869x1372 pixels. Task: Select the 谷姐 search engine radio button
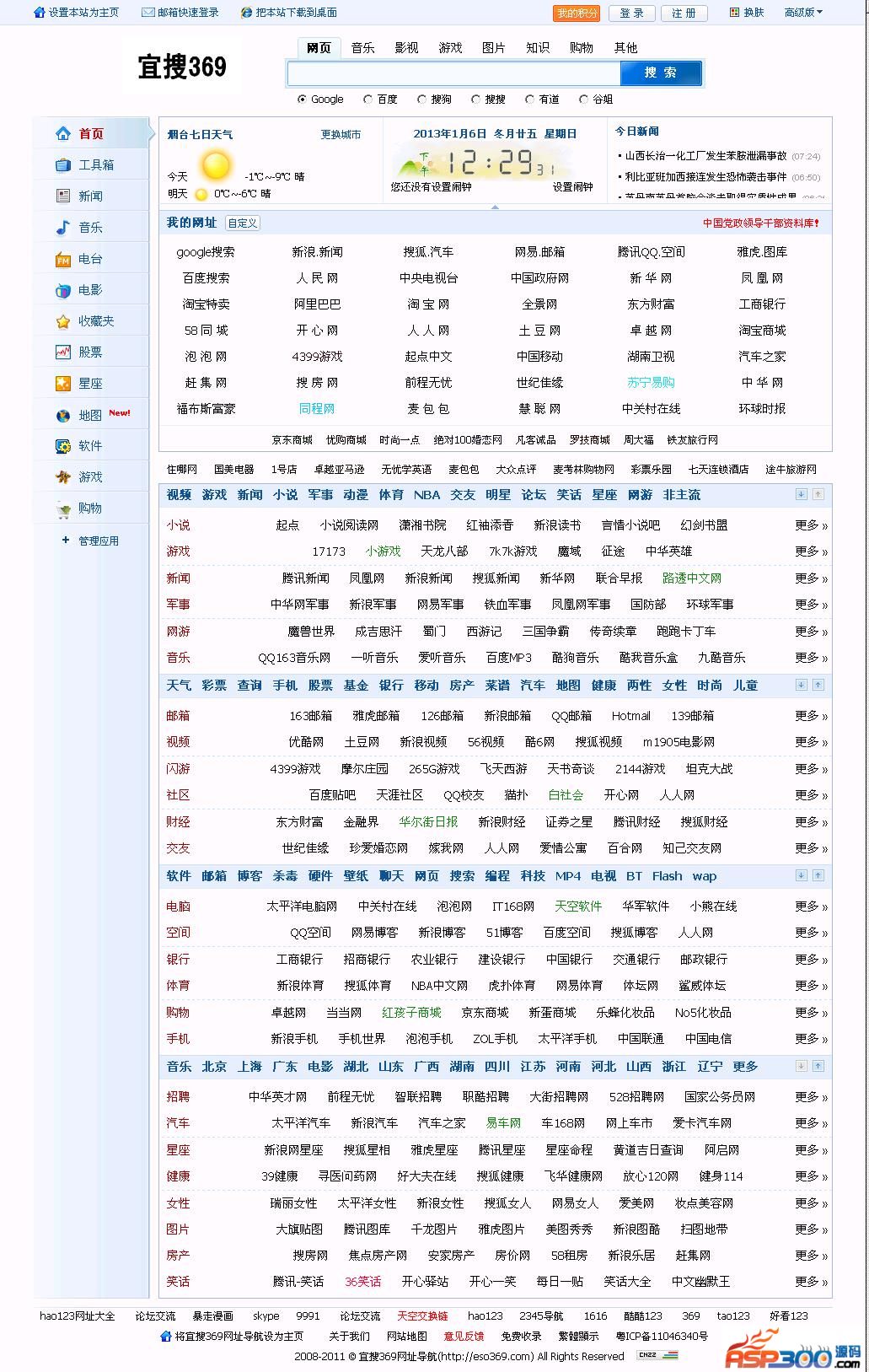tap(583, 99)
